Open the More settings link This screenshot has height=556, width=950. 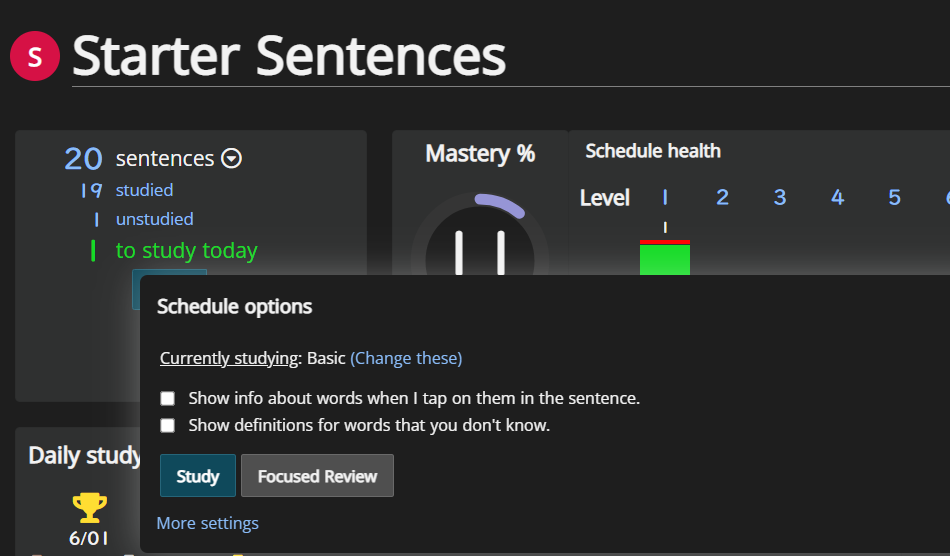click(x=208, y=523)
